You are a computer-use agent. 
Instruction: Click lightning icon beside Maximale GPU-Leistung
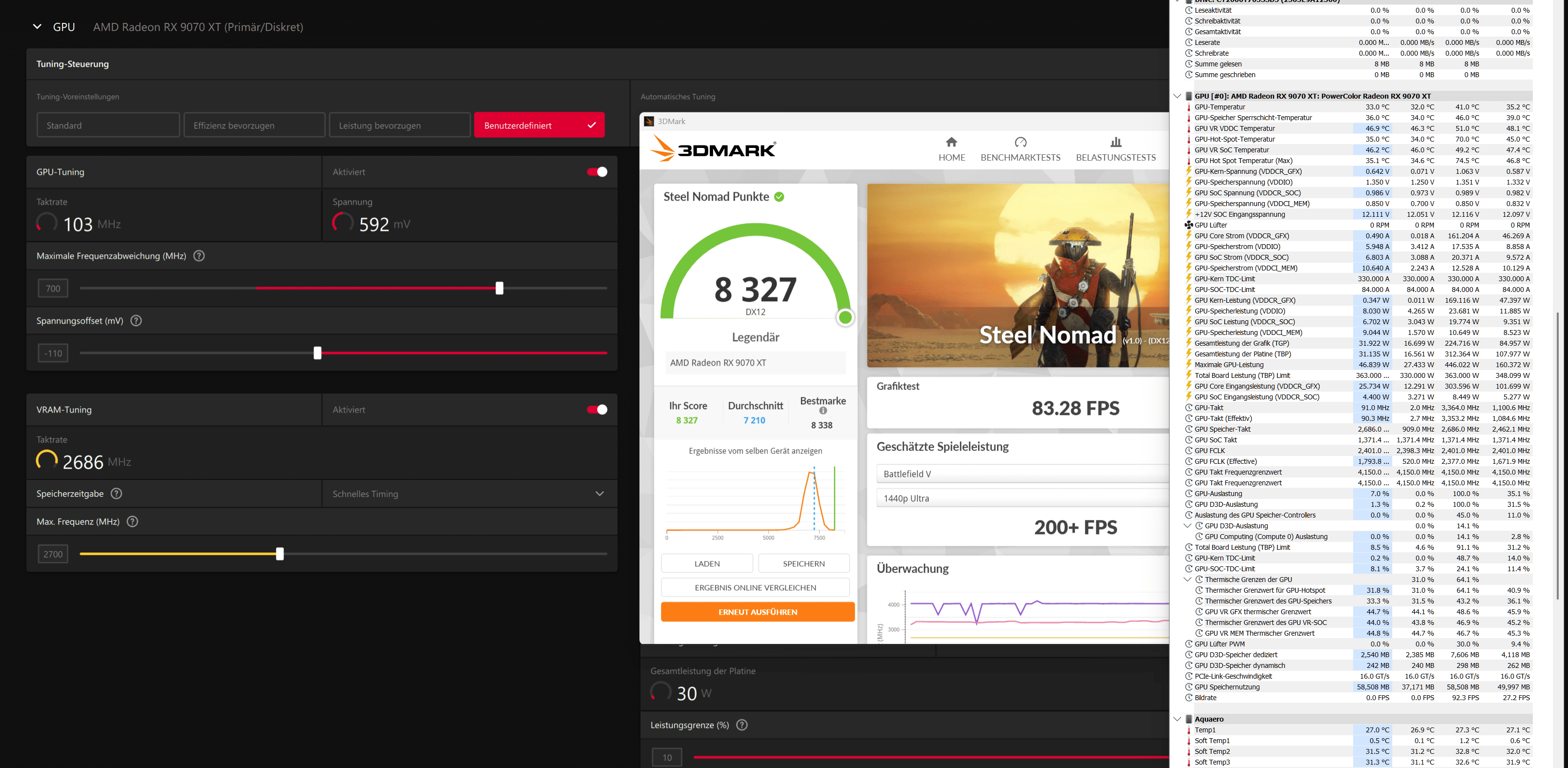(x=1189, y=365)
